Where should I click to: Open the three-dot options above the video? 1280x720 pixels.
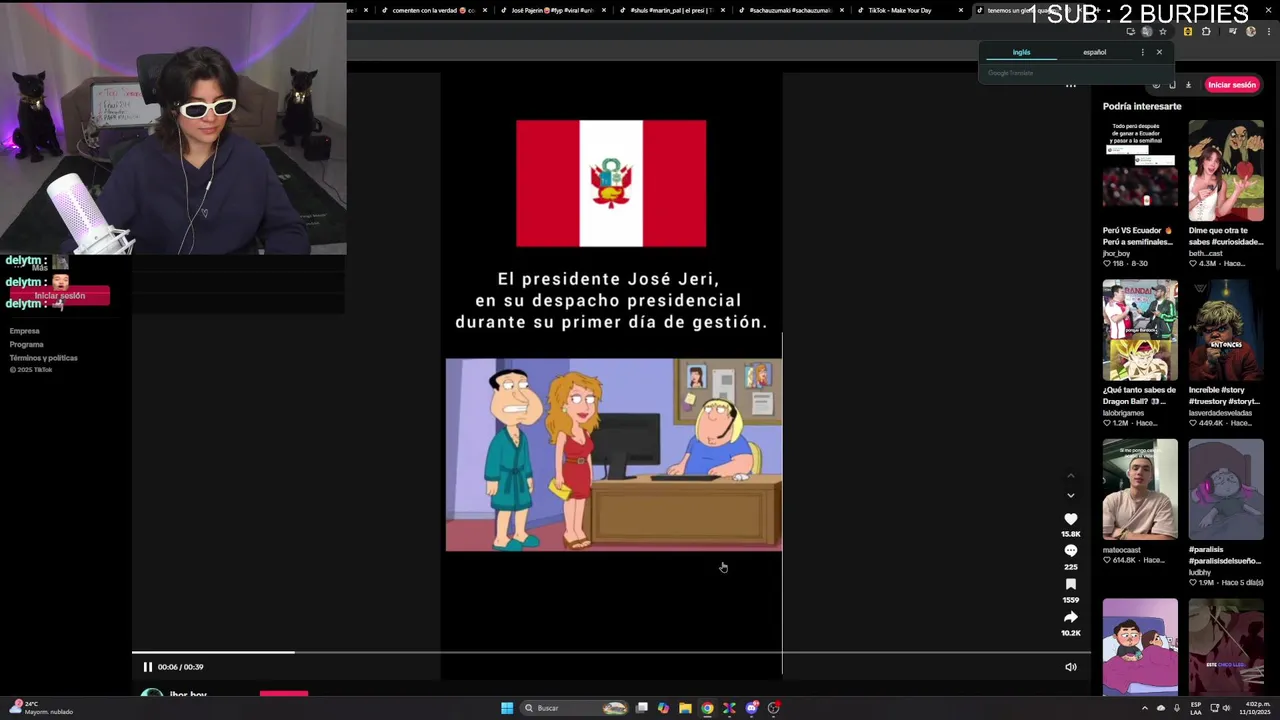point(1070,85)
